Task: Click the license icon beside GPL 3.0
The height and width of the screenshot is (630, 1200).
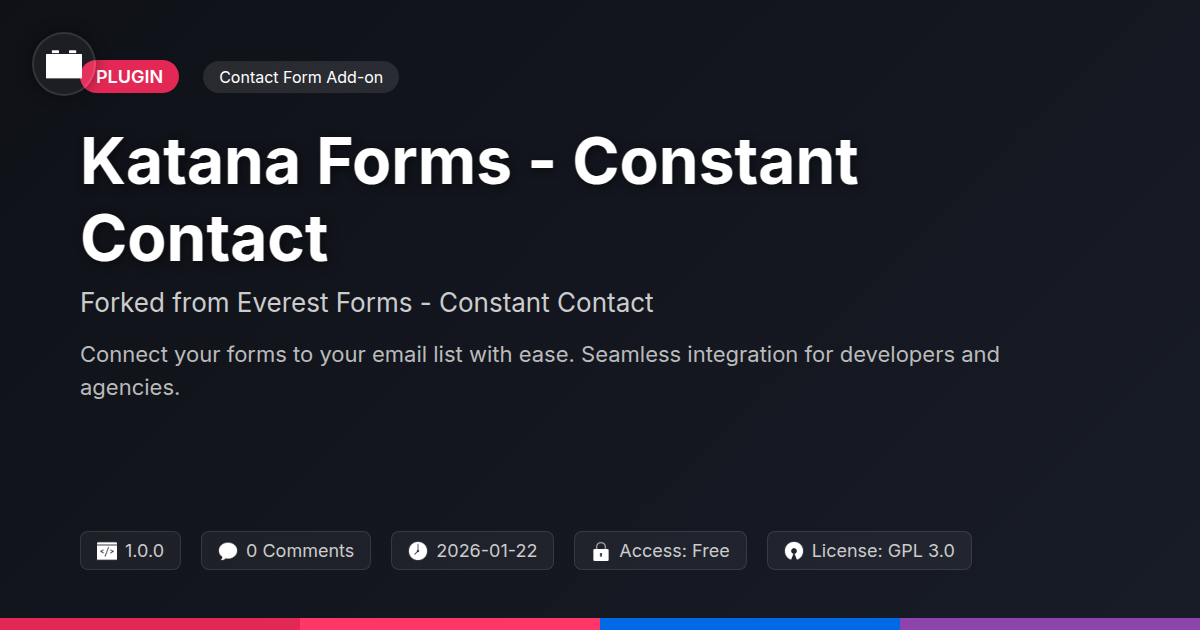Action: click(x=794, y=551)
